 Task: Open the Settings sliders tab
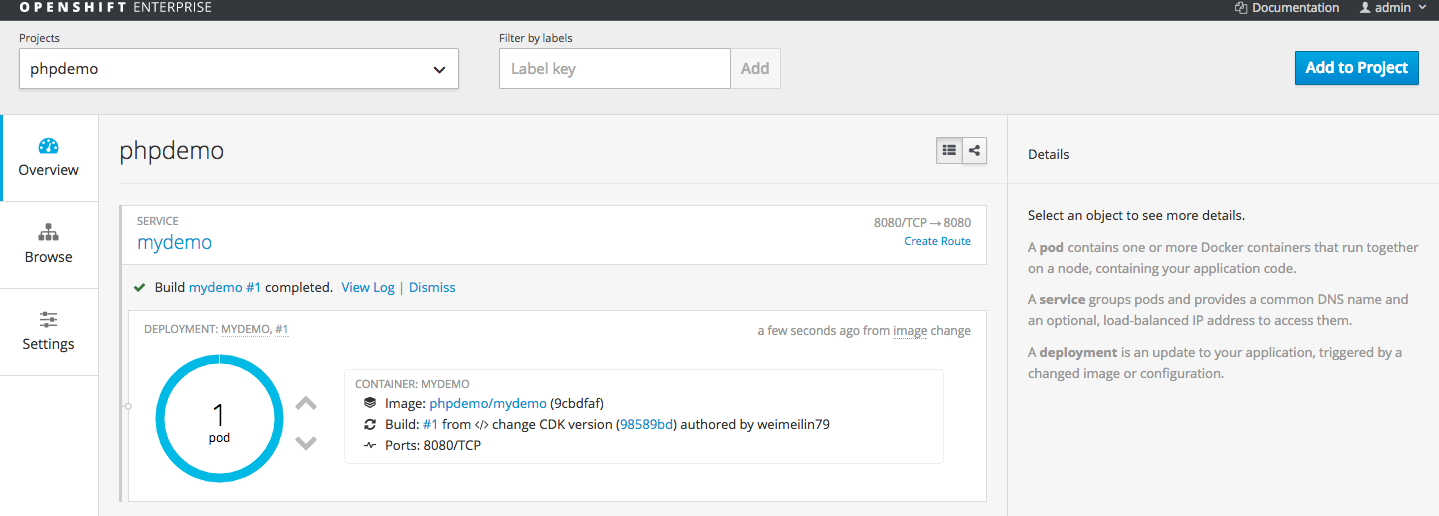49,332
